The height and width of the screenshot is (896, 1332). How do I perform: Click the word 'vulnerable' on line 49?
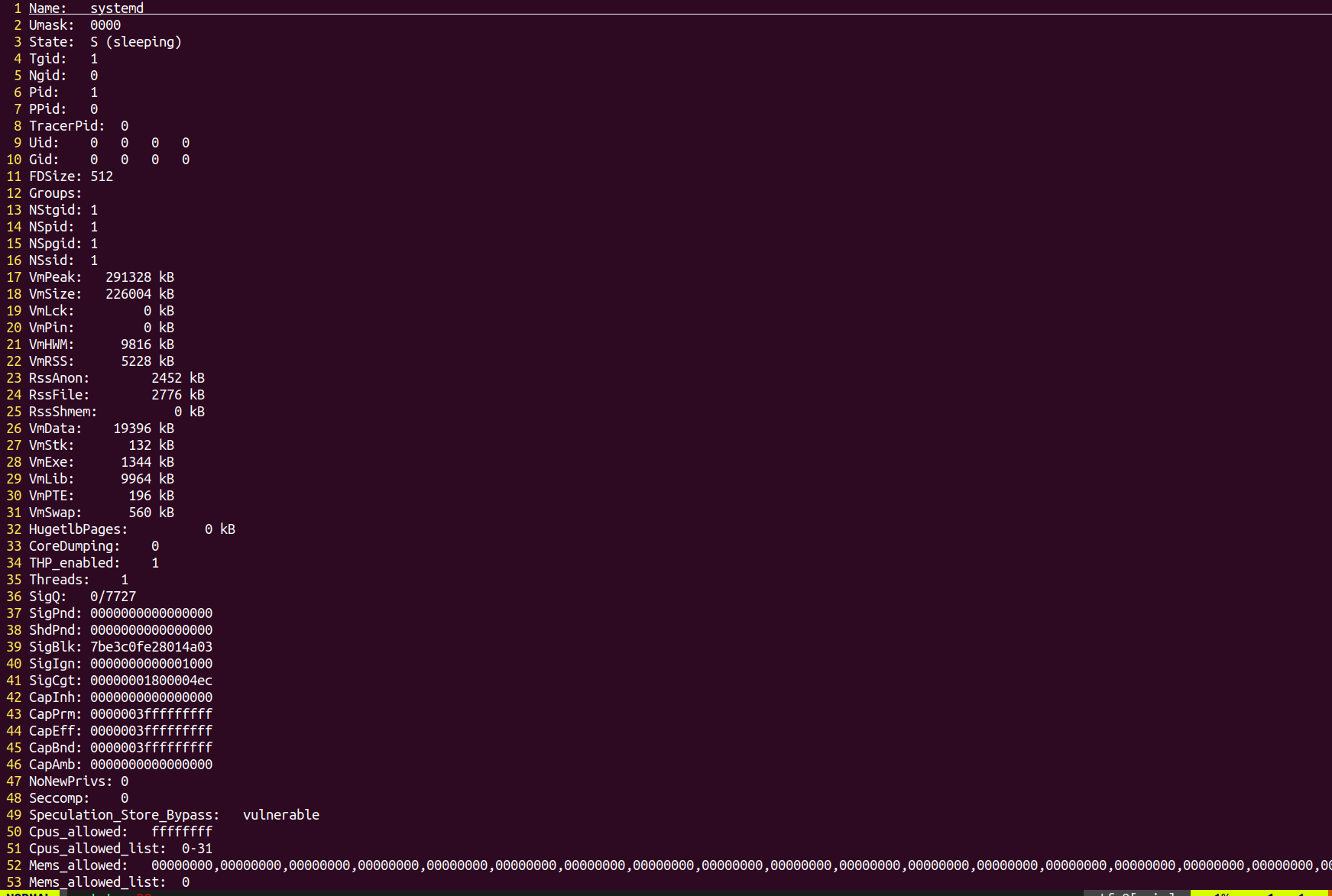coord(281,815)
